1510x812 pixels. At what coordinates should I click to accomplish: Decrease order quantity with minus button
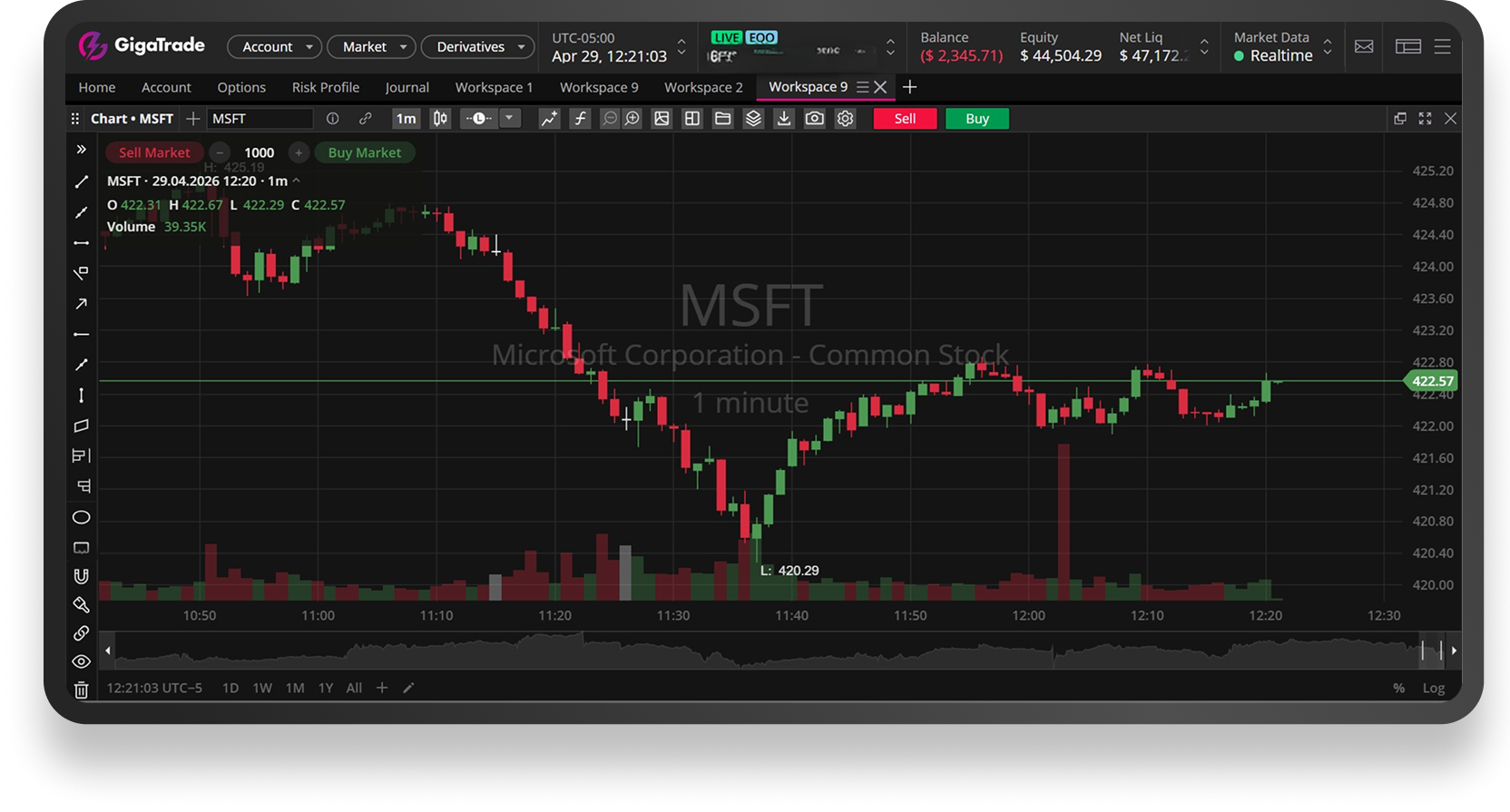pyautogui.click(x=220, y=152)
